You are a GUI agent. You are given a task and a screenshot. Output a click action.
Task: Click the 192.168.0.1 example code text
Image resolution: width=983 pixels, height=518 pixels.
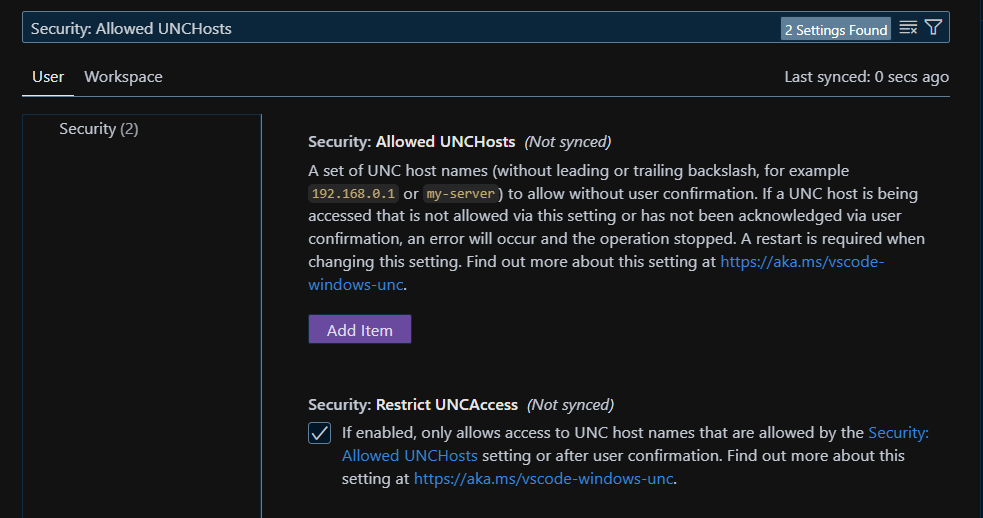[x=354, y=193]
